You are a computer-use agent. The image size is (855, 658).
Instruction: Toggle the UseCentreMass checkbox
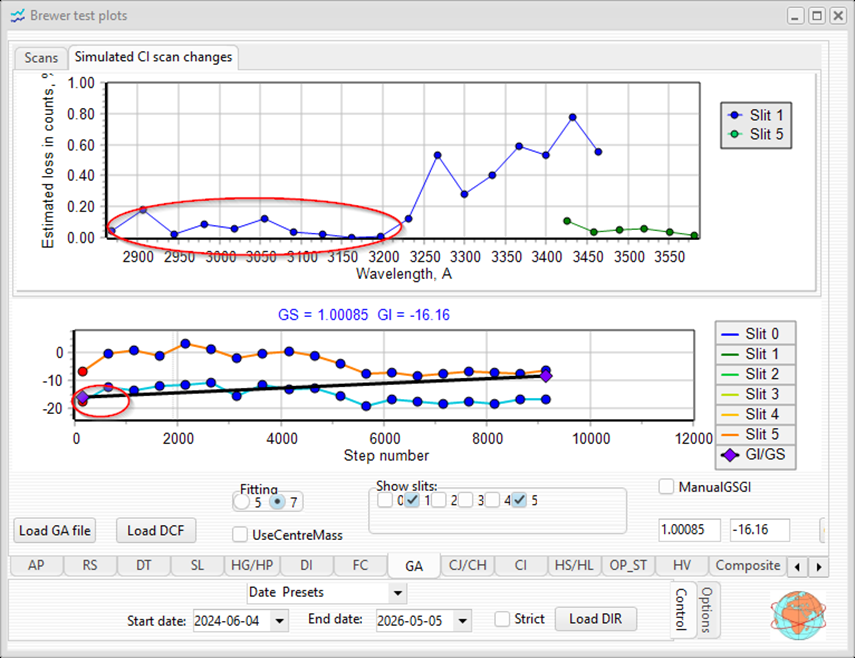[240, 534]
